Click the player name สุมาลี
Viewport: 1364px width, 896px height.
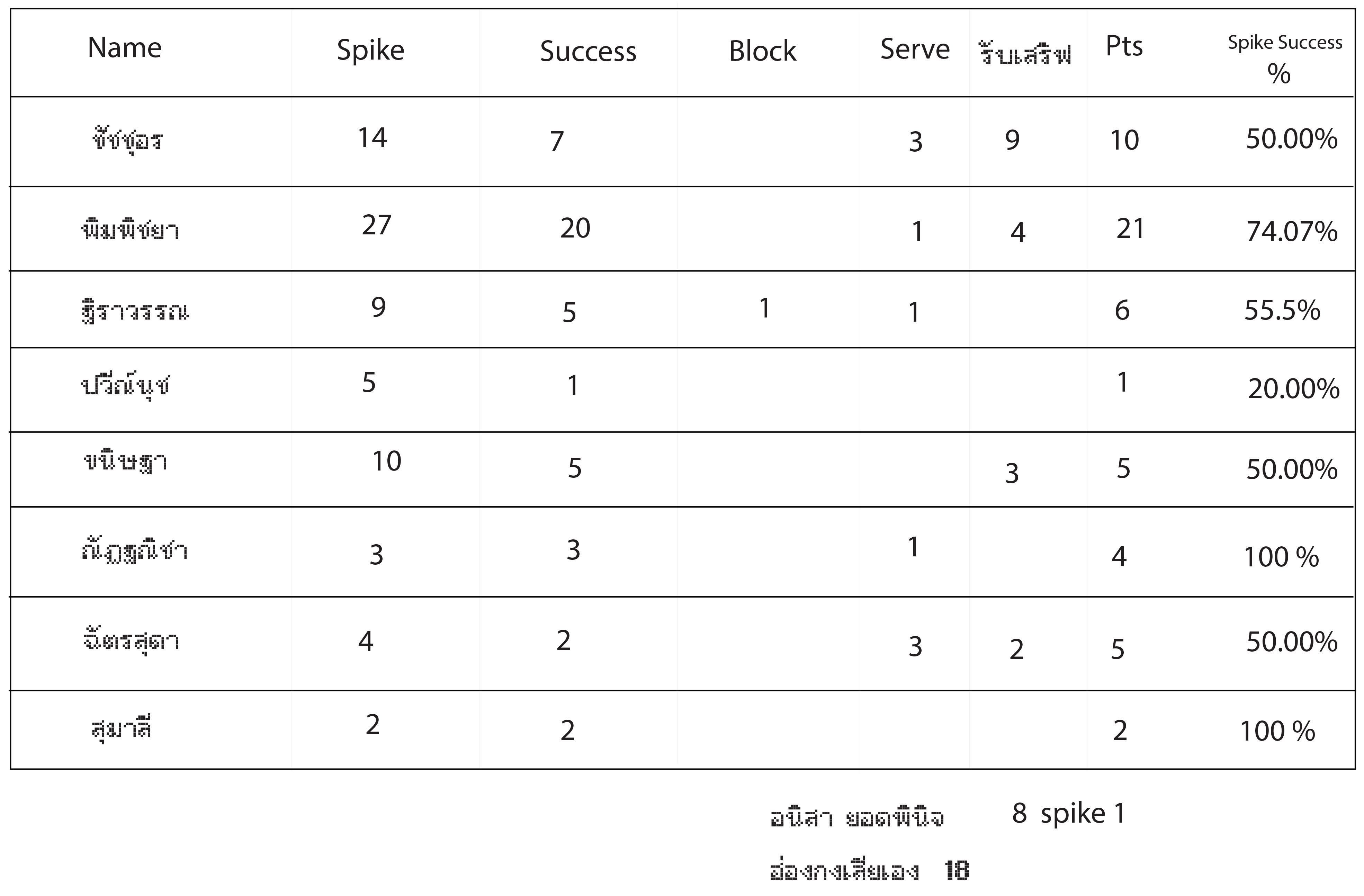(x=122, y=729)
